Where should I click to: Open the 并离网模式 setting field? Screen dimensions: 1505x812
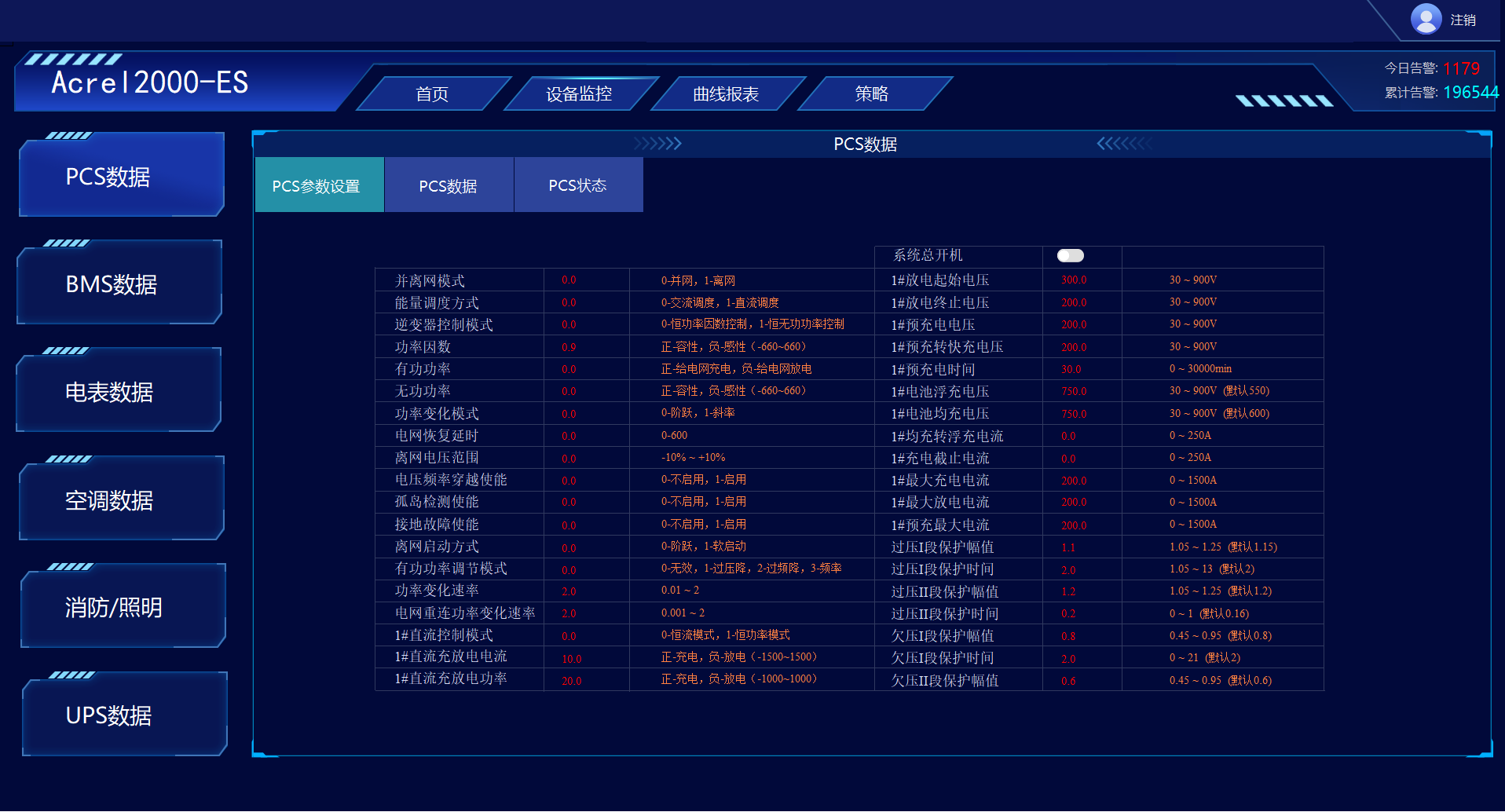[x=568, y=280]
